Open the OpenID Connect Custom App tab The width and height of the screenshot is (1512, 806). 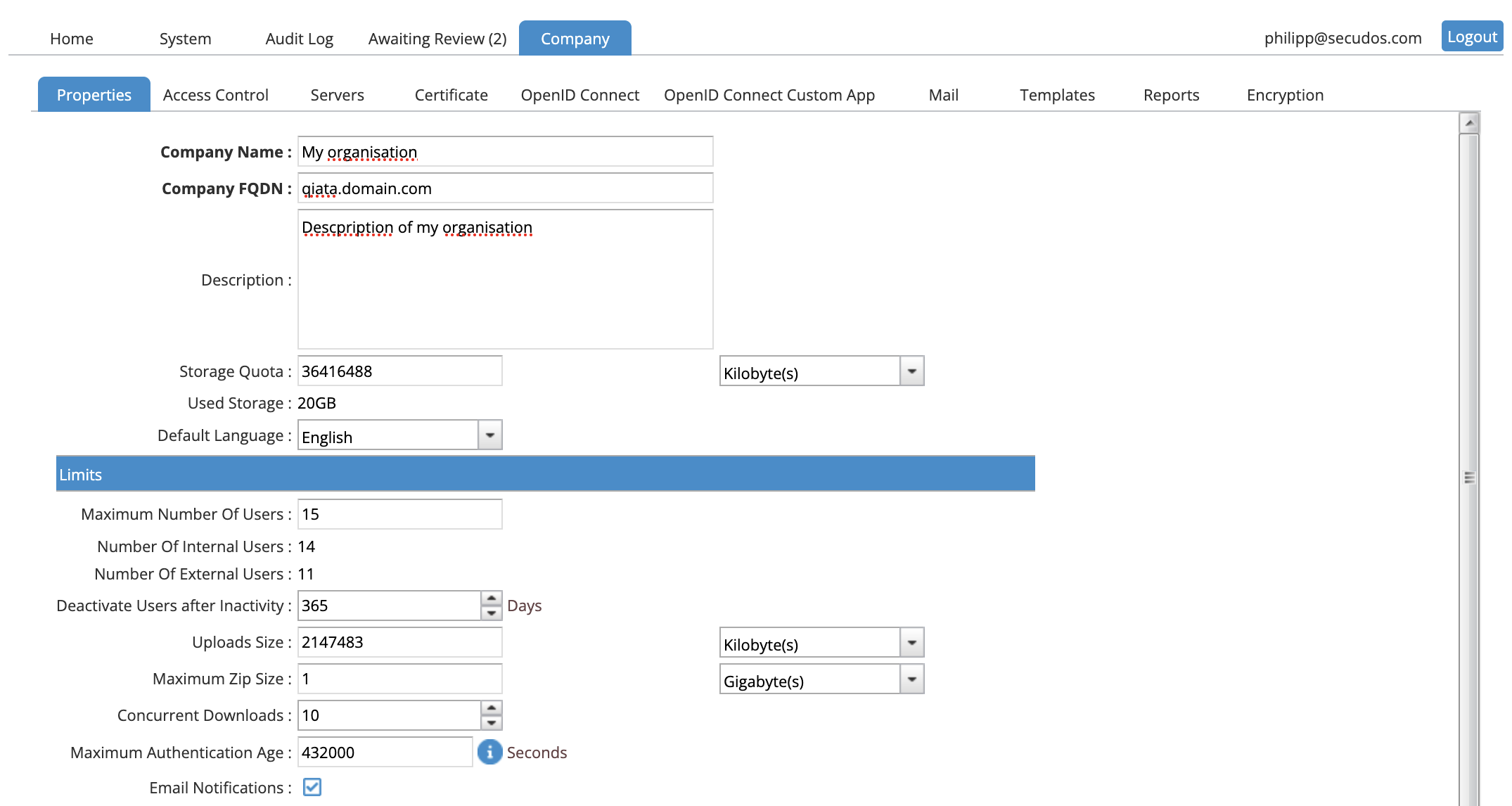click(769, 95)
